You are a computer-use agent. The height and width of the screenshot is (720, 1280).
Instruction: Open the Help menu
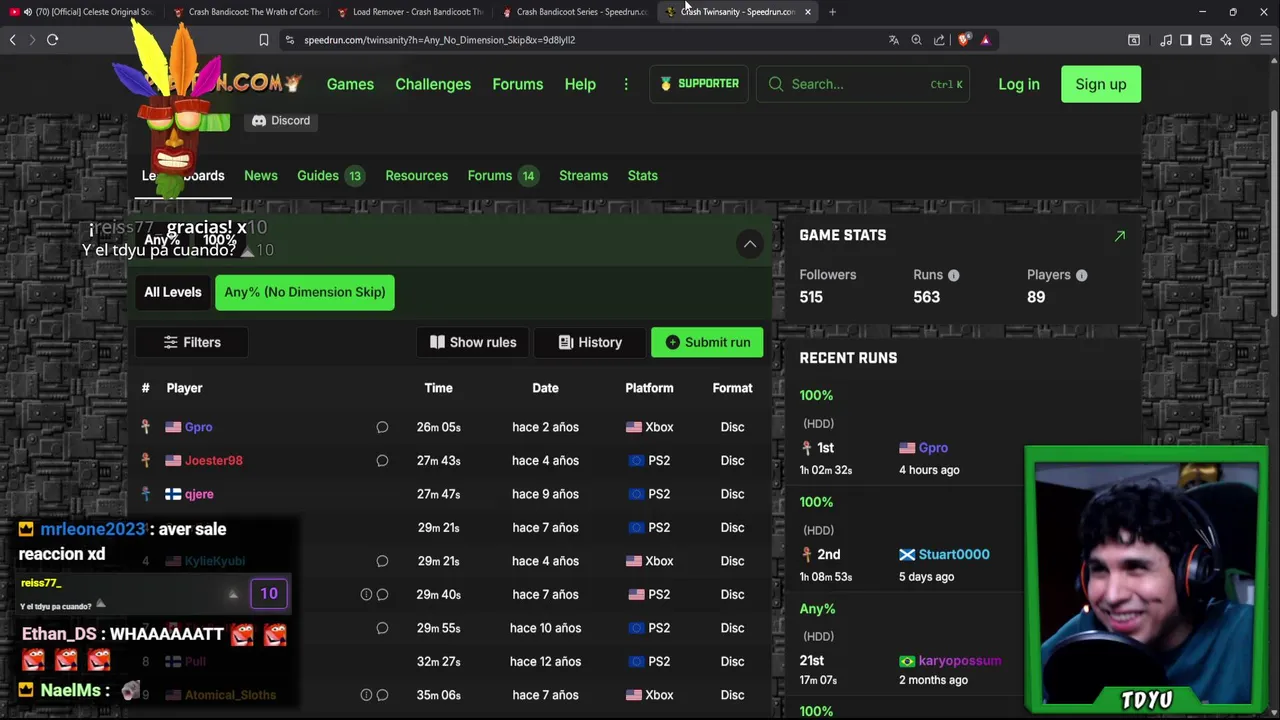tap(580, 84)
